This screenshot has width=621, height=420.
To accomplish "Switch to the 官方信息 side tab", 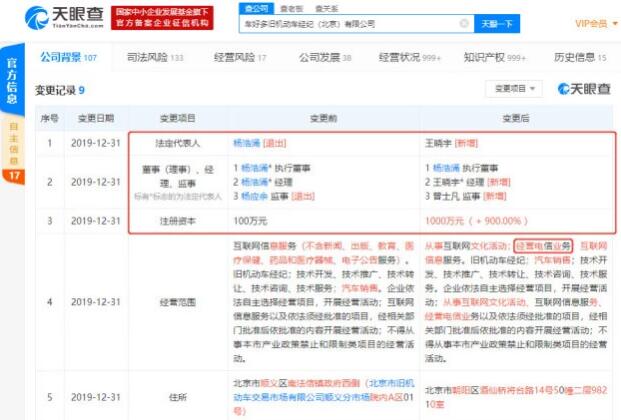I will (12, 81).
